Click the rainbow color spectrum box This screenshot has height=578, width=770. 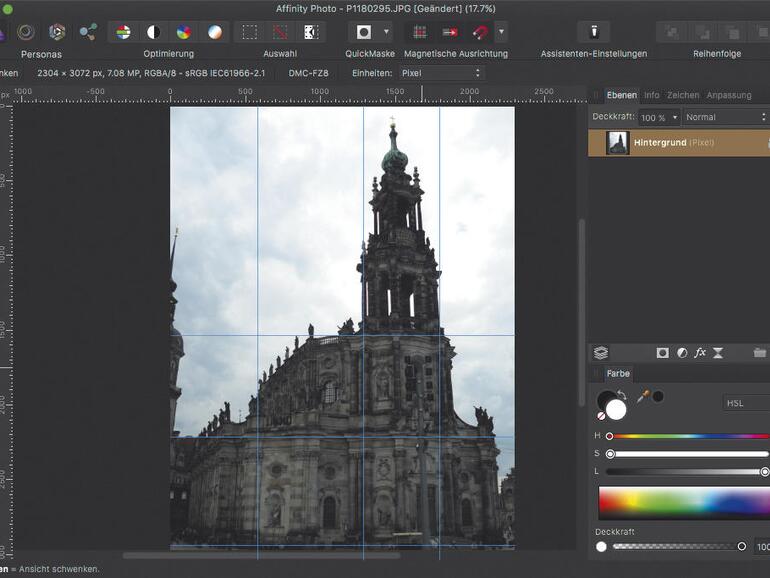(x=684, y=502)
